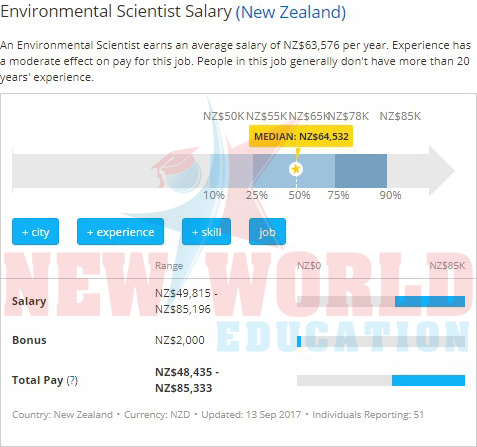Viewport: 477px width, 447px height.
Task: Click the Total Pay range bar
Action: click(428, 380)
